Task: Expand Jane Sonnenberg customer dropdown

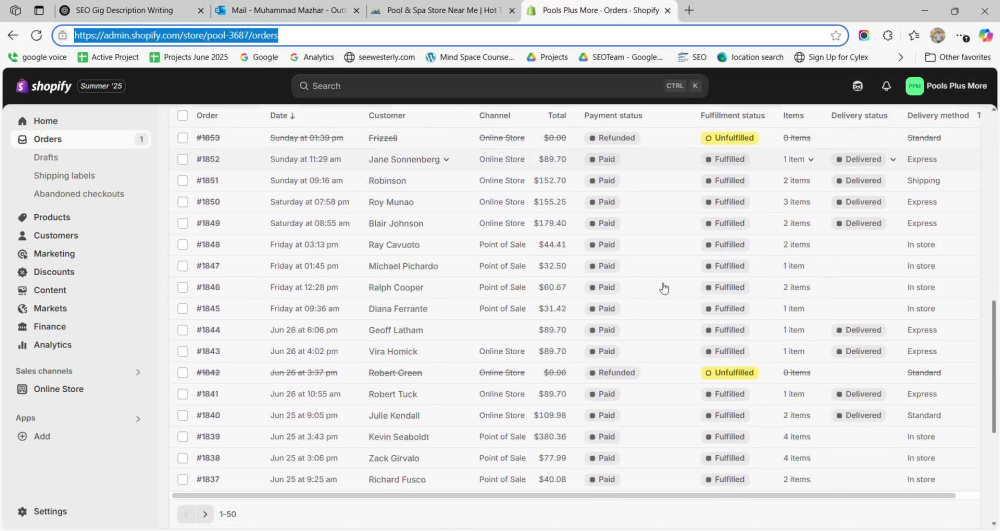Action: [x=446, y=160]
